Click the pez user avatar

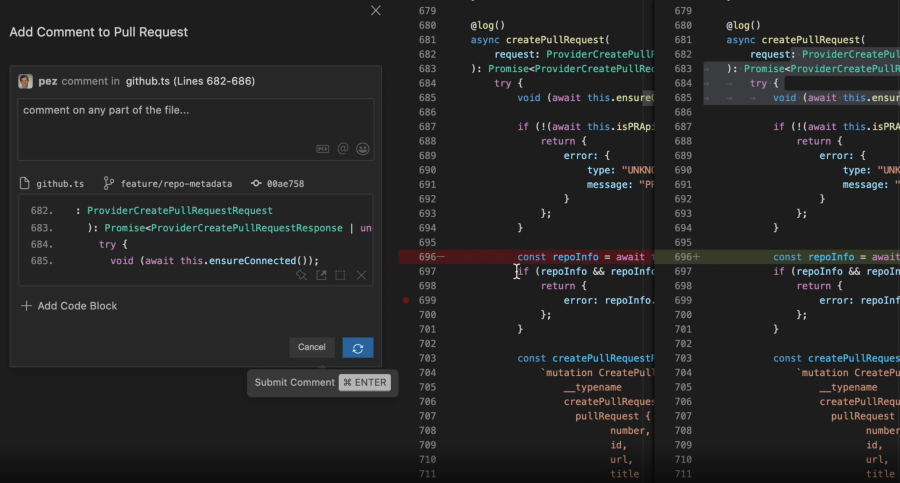pos(26,81)
